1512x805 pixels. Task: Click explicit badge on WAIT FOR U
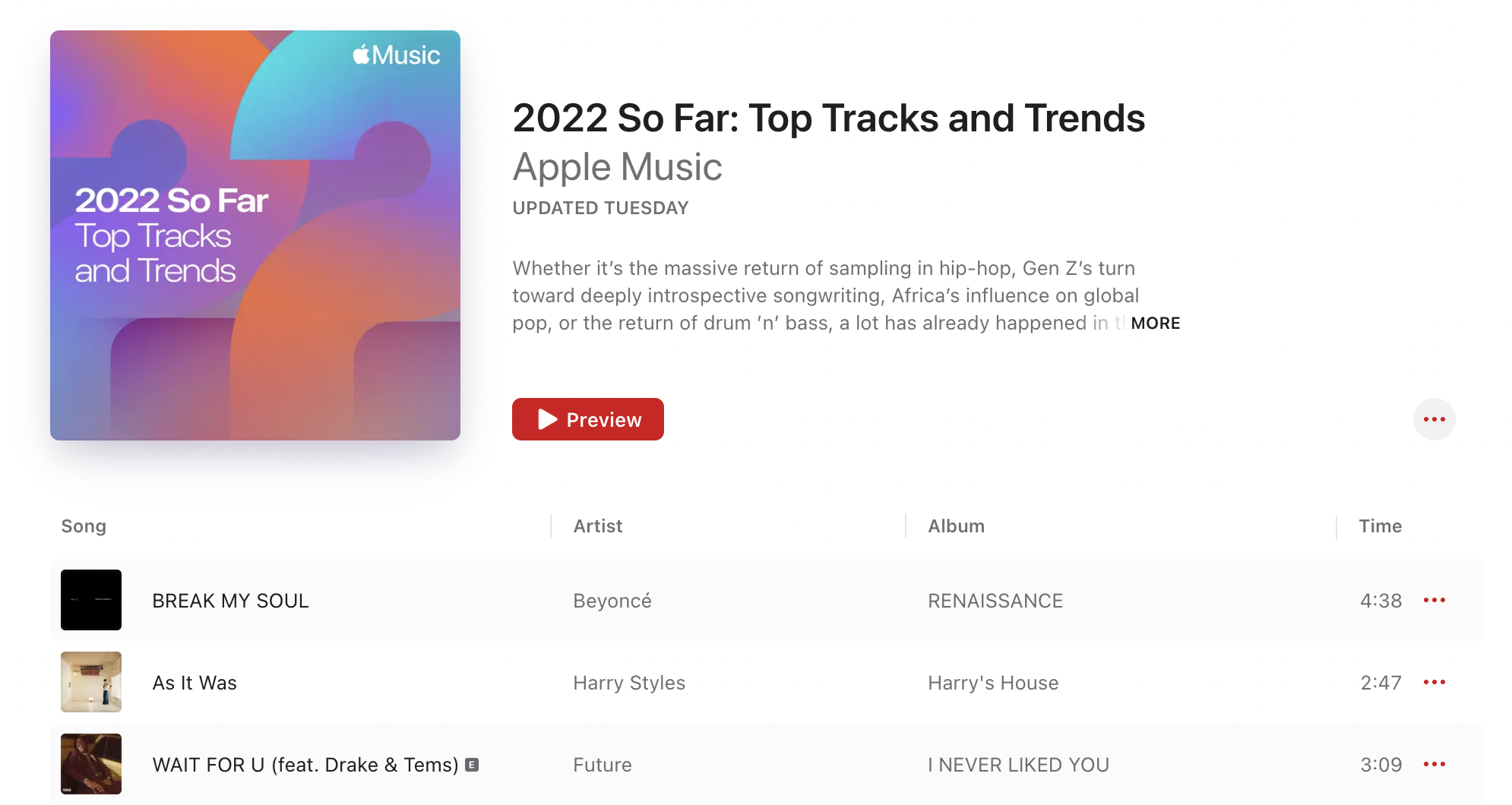472,765
